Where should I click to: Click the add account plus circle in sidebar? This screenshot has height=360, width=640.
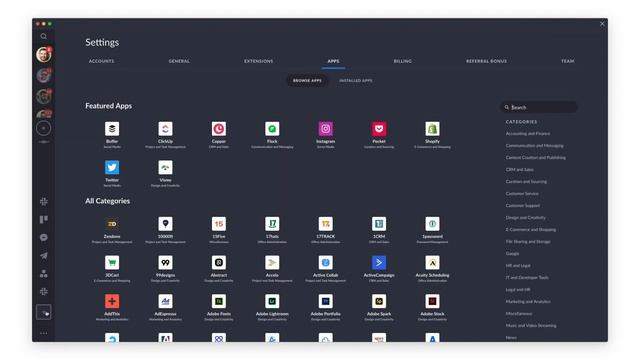44,128
